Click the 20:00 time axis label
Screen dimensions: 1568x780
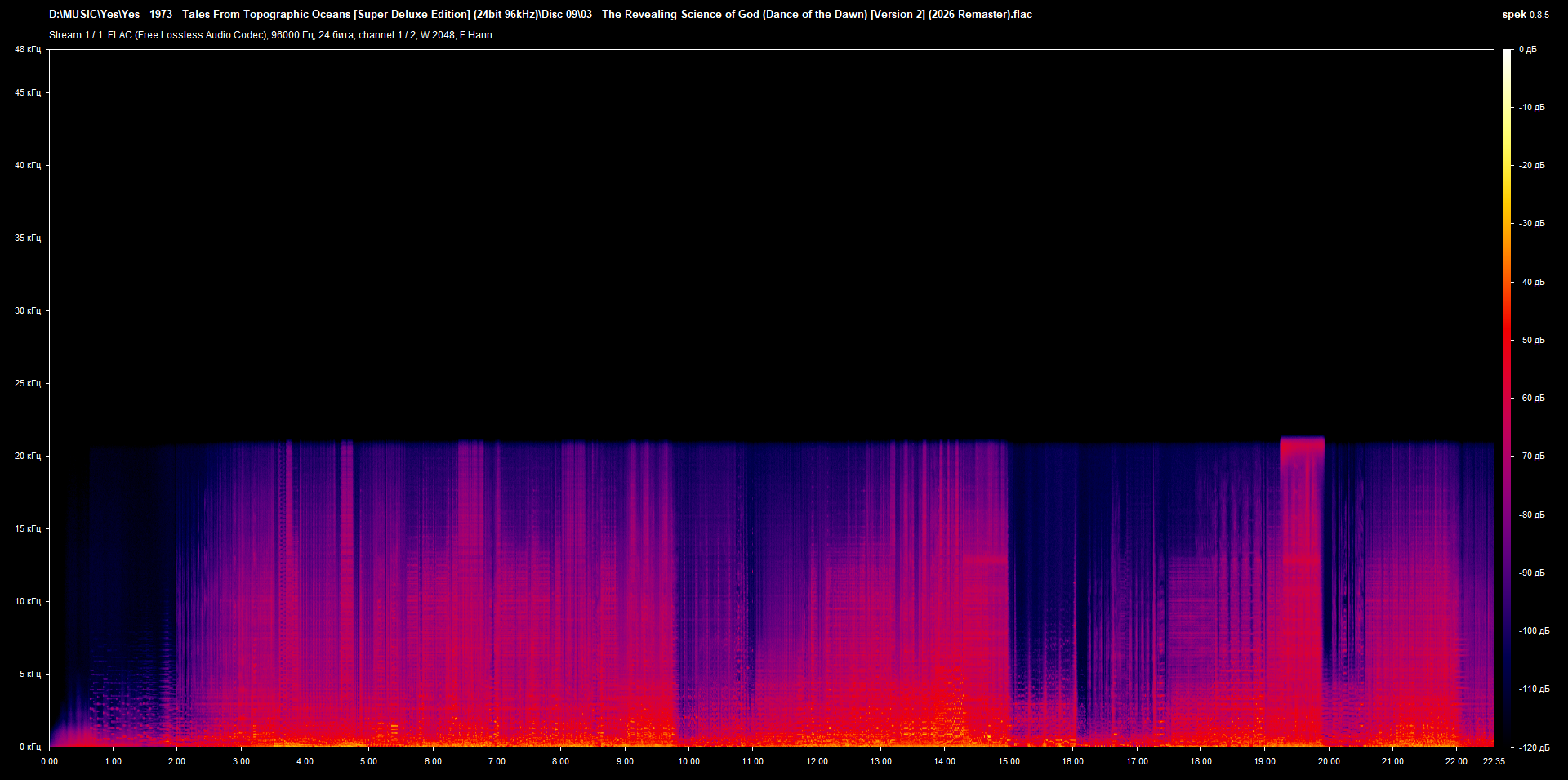pos(1330,762)
